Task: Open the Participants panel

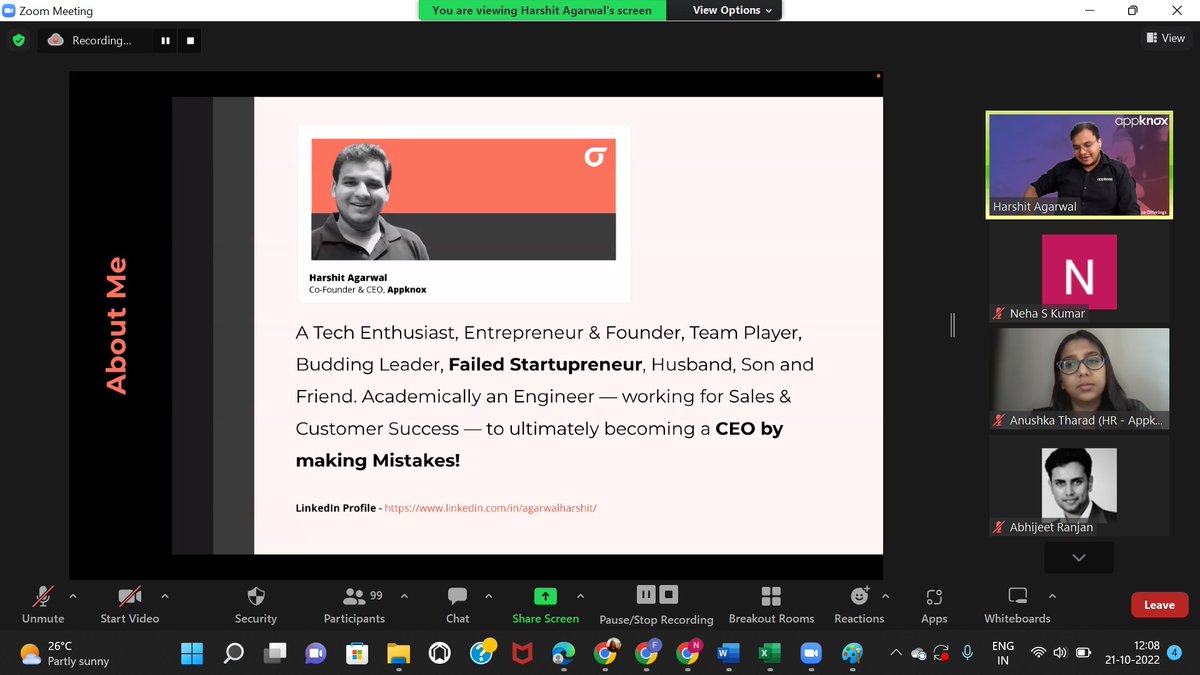Action: (354, 604)
